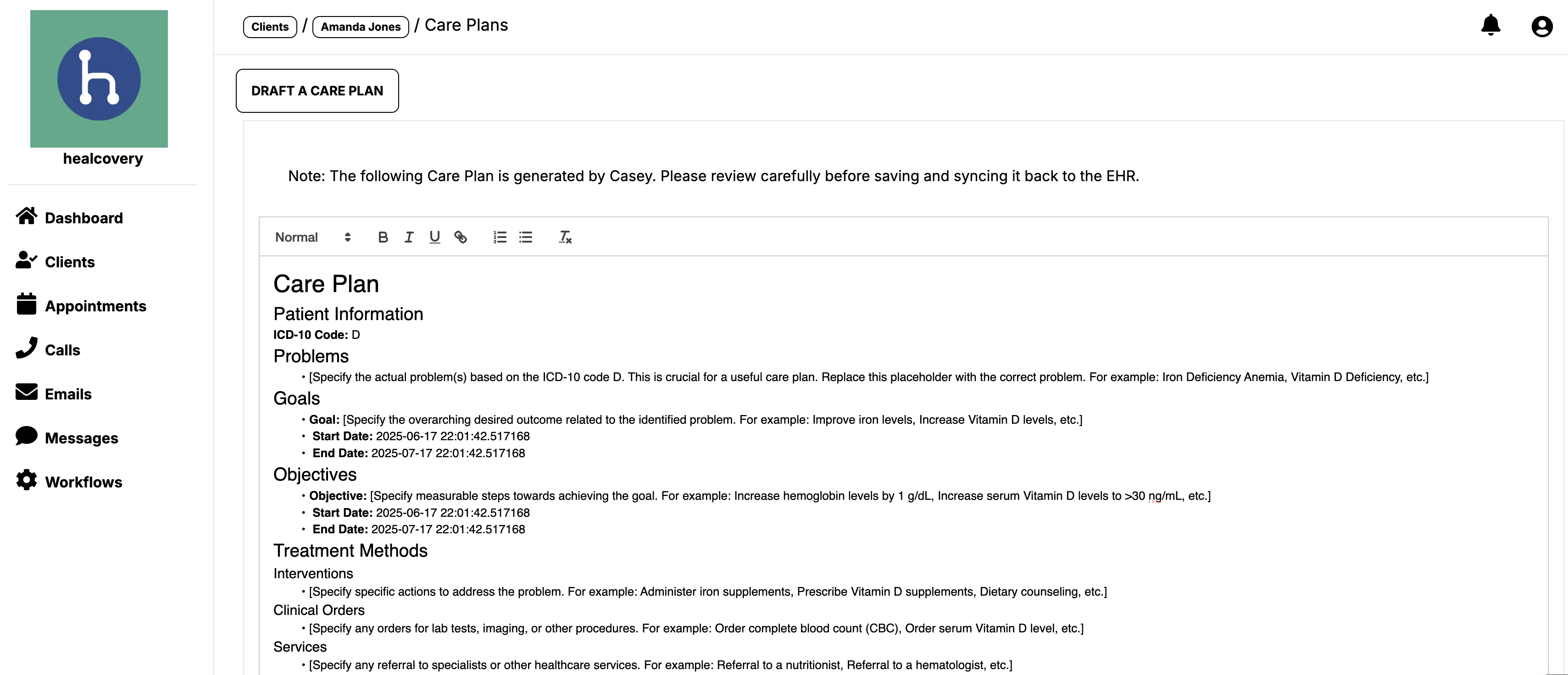Go to Appointments in sidebar
The image size is (1568, 675).
tap(81, 305)
